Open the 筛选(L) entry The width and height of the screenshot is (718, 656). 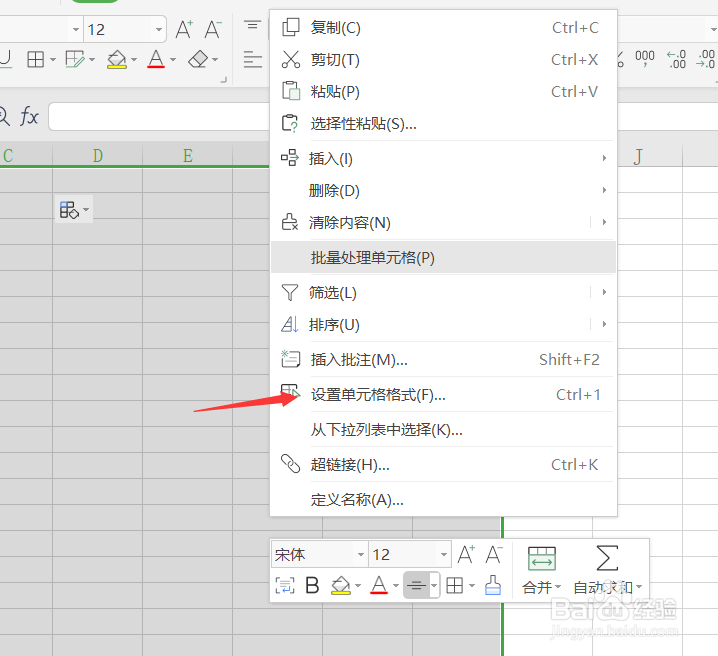[x=443, y=293]
